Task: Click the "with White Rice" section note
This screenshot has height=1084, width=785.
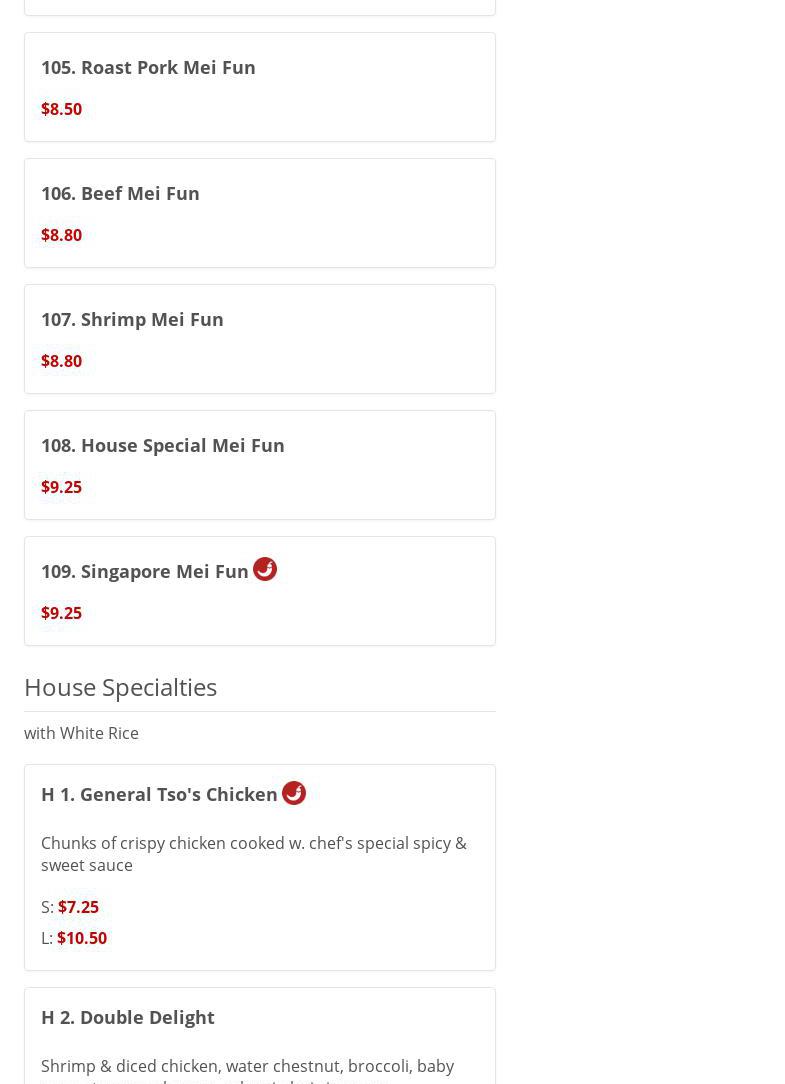Action: [81, 733]
